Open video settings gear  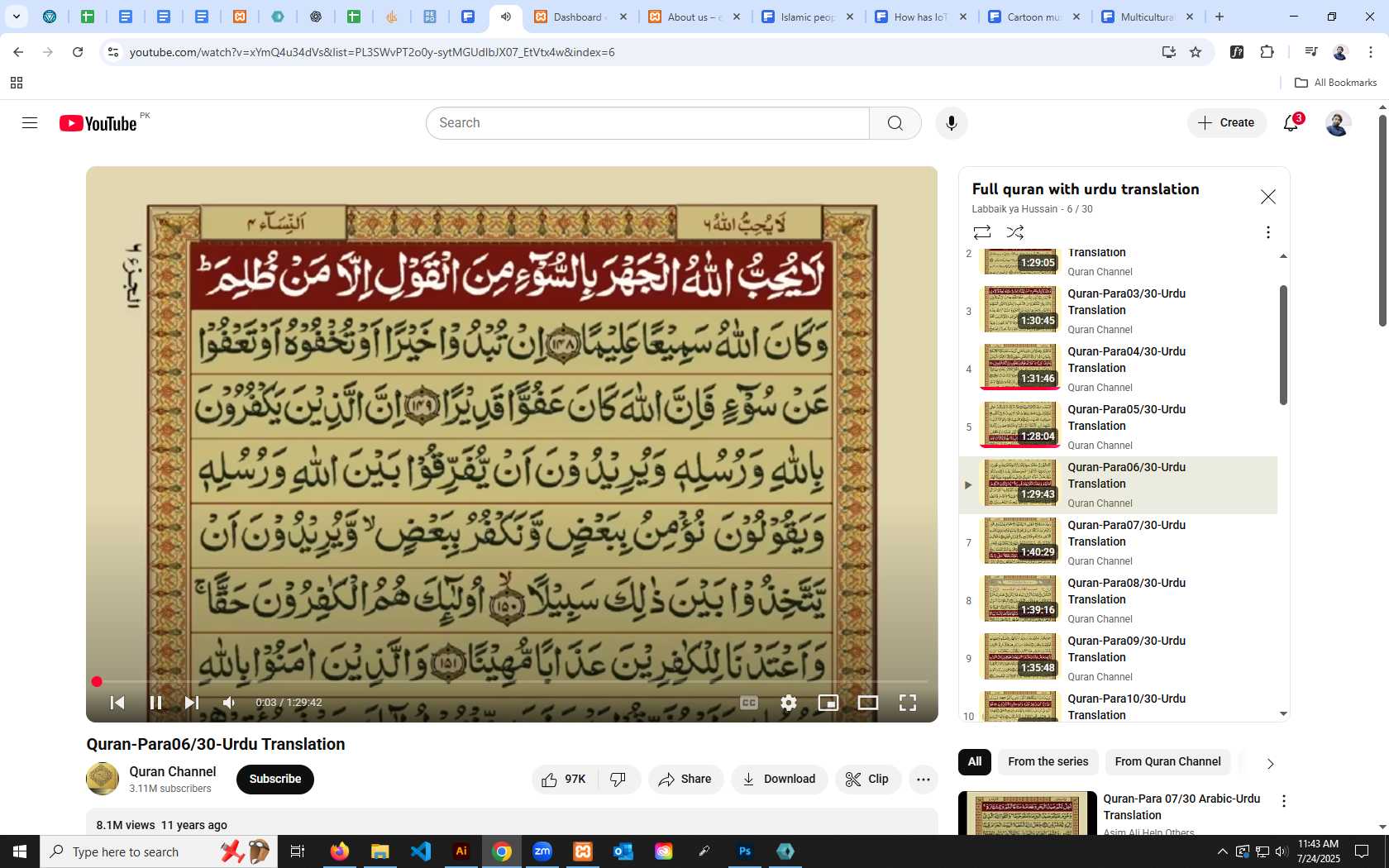pyautogui.click(x=789, y=703)
